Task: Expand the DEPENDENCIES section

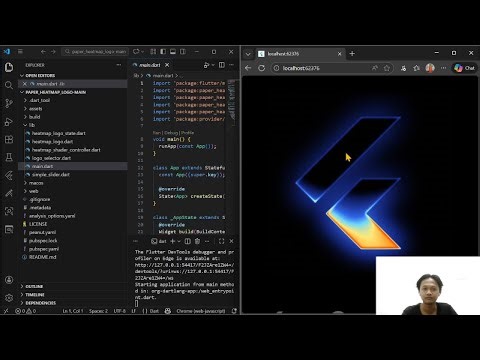Action: (40, 303)
